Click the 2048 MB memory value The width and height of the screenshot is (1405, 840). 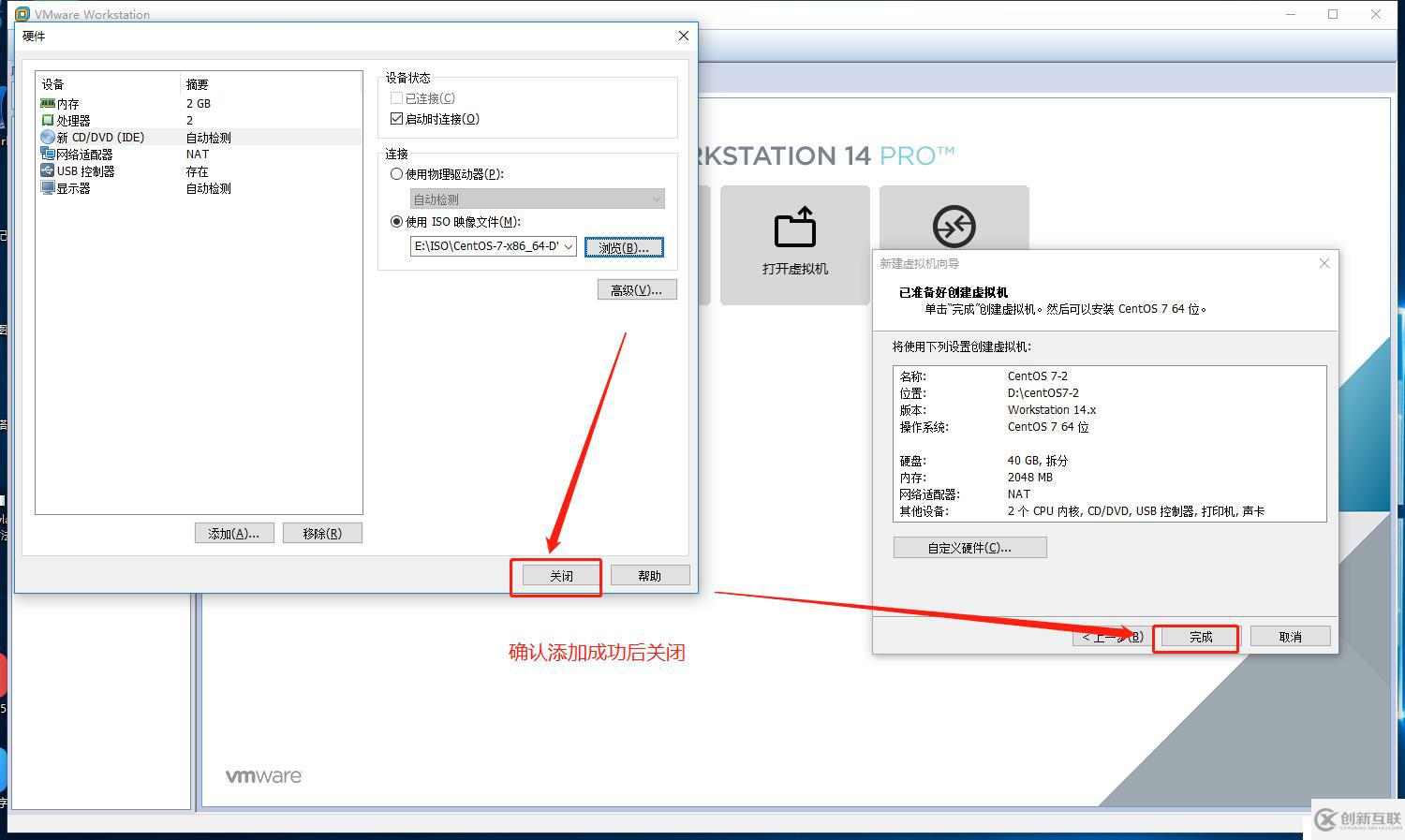[1030, 478]
